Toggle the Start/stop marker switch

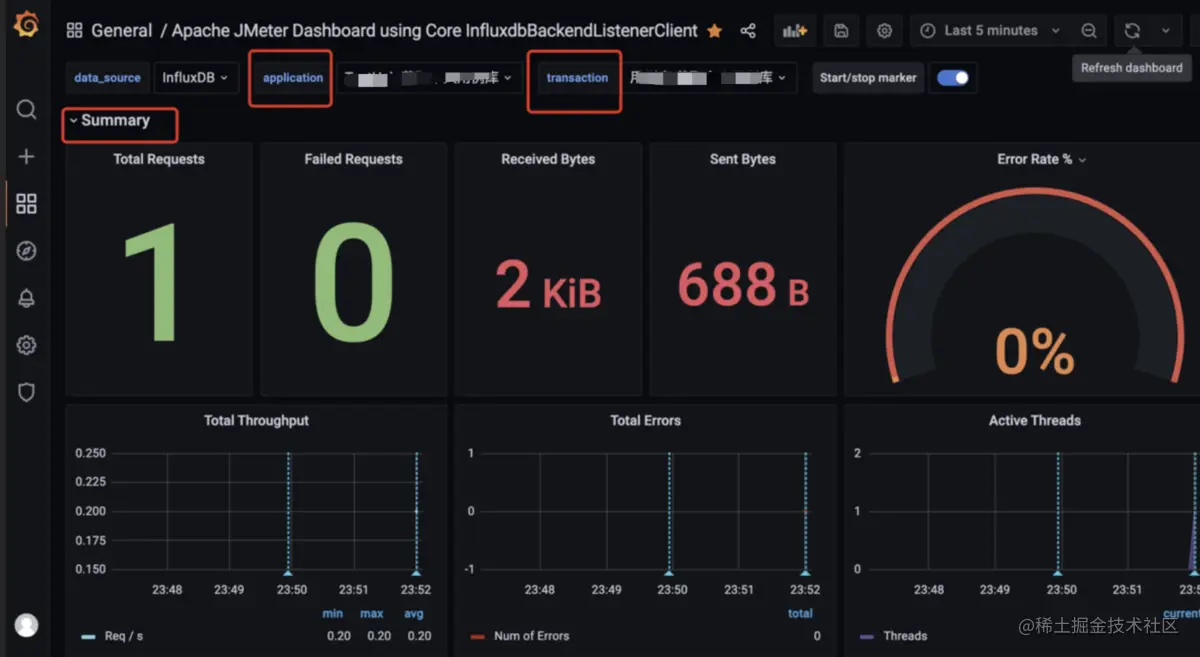pyautogui.click(x=953, y=78)
